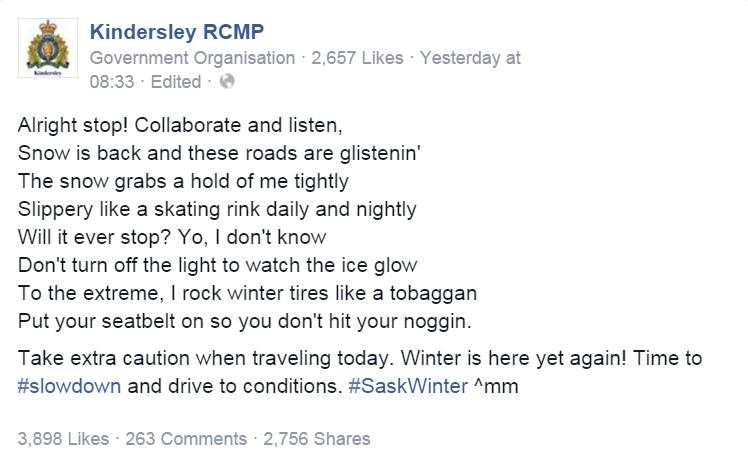The image size is (748, 460).
Task: Click the line "Slippery like a skating rink"
Action: 217,211
